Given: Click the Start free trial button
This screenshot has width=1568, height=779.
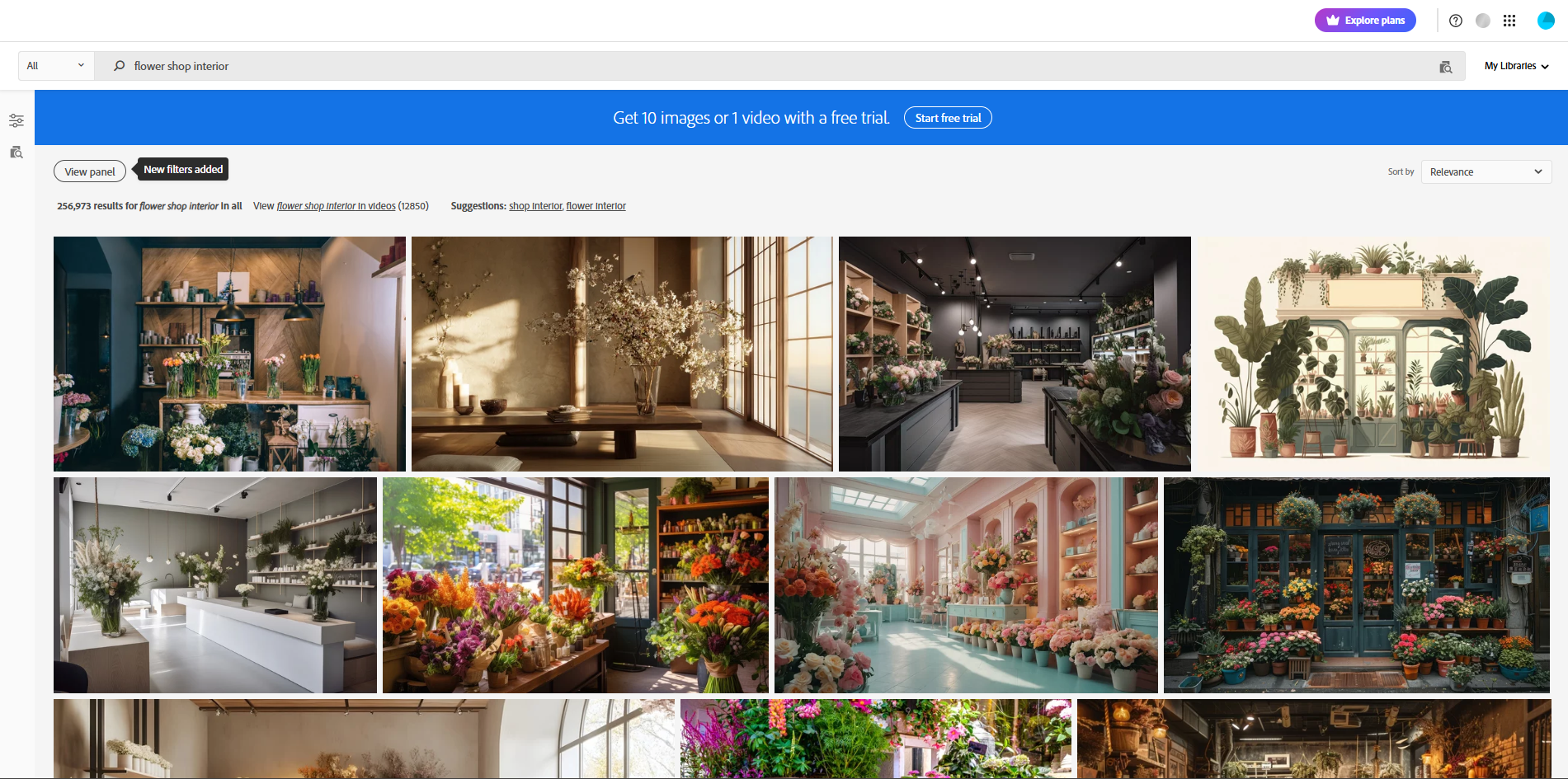Looking at the screenshot, I should (x=948, y=117).
